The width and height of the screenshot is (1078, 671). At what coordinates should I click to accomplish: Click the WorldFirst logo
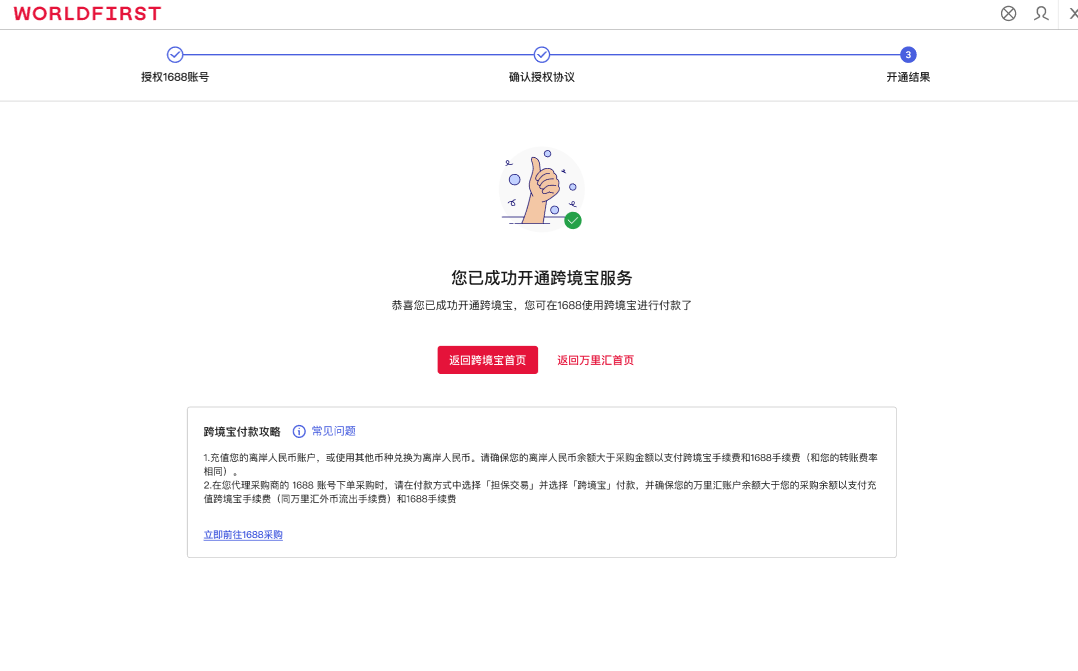(x=87, y=14)
